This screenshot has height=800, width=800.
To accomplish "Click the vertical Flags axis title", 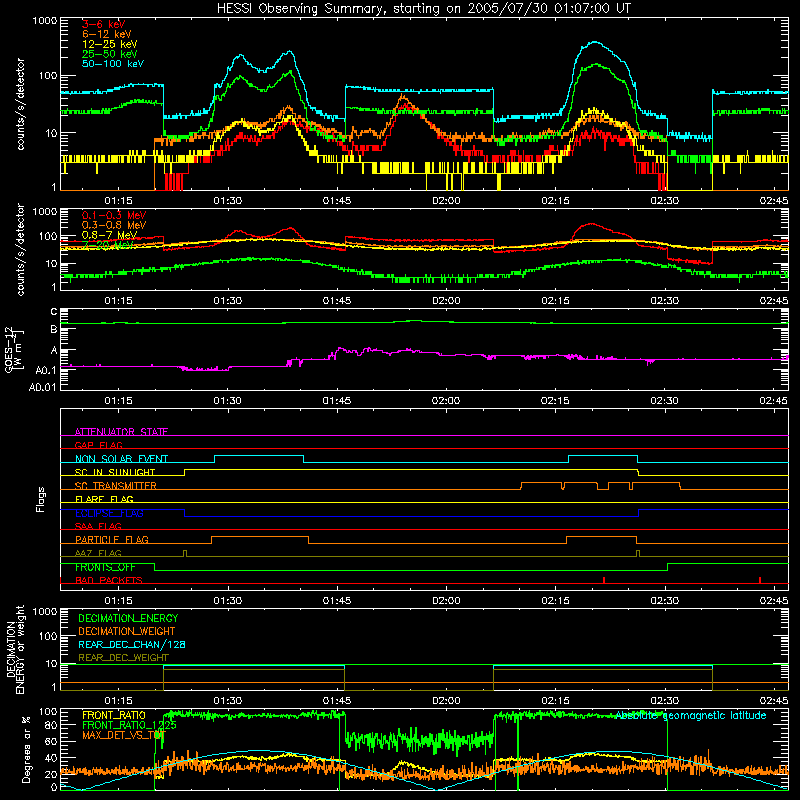I will 40,499.
